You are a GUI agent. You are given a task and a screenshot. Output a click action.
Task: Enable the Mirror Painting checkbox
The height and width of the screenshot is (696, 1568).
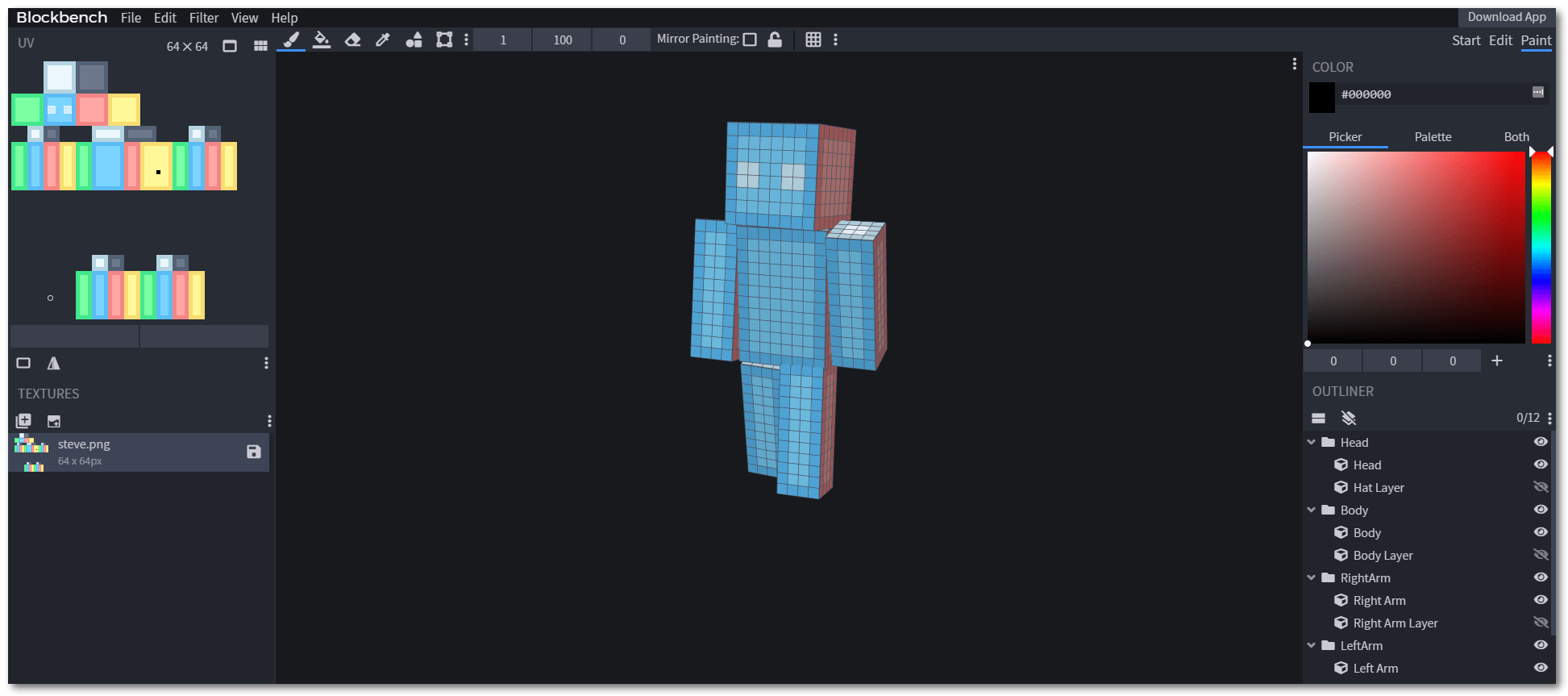tap(750, 40)
